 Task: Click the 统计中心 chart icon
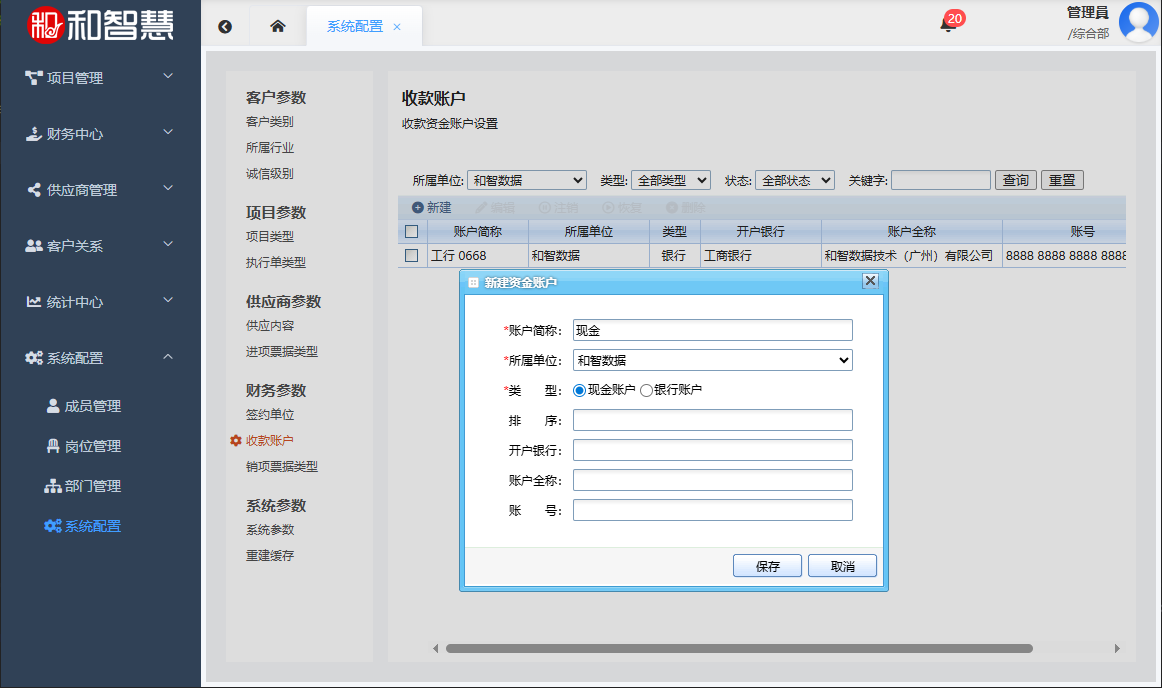pyautogui.click(x=33, y=302)
